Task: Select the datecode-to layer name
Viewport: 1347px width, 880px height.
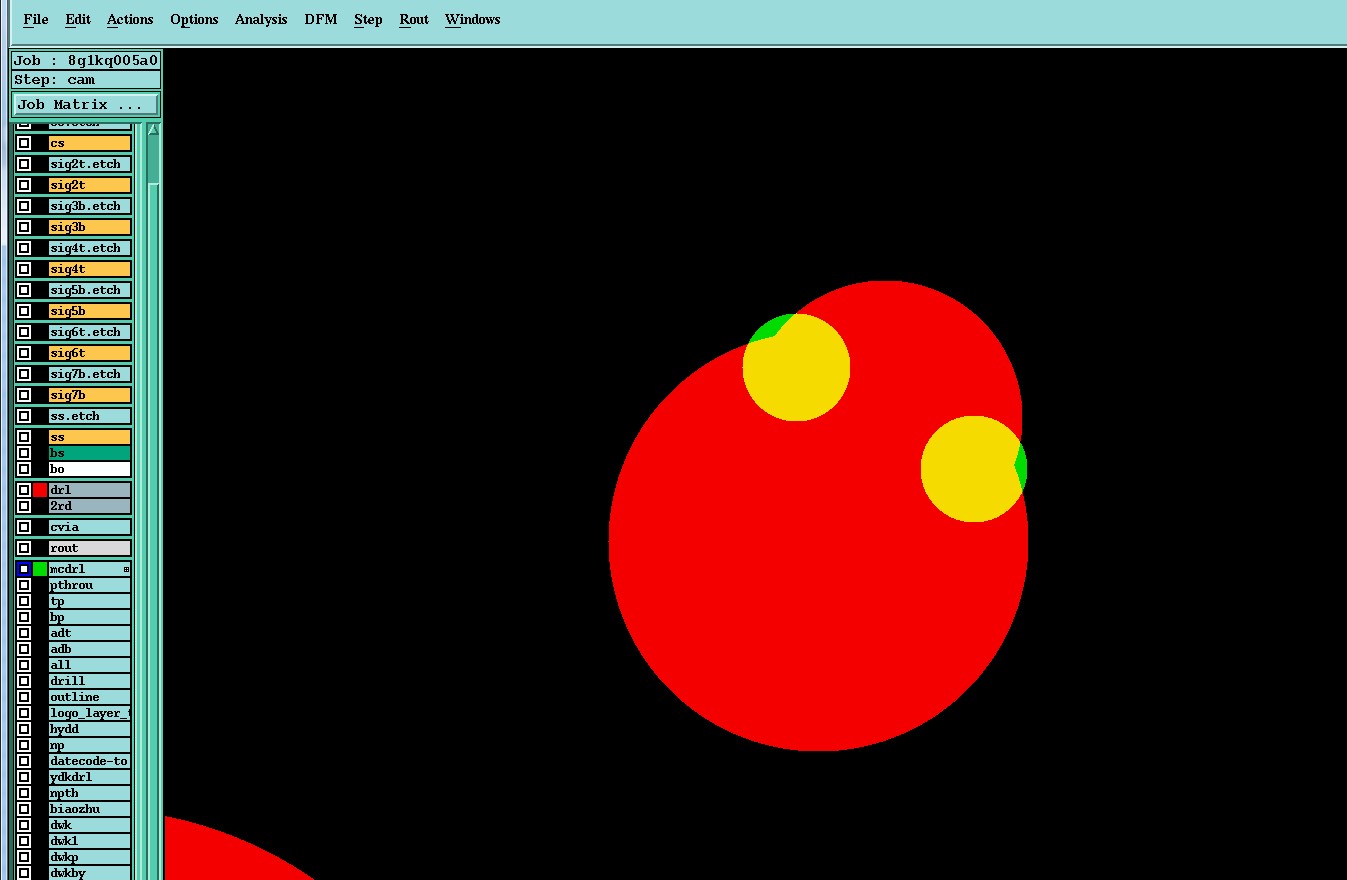Action: (x=90, y=761)
